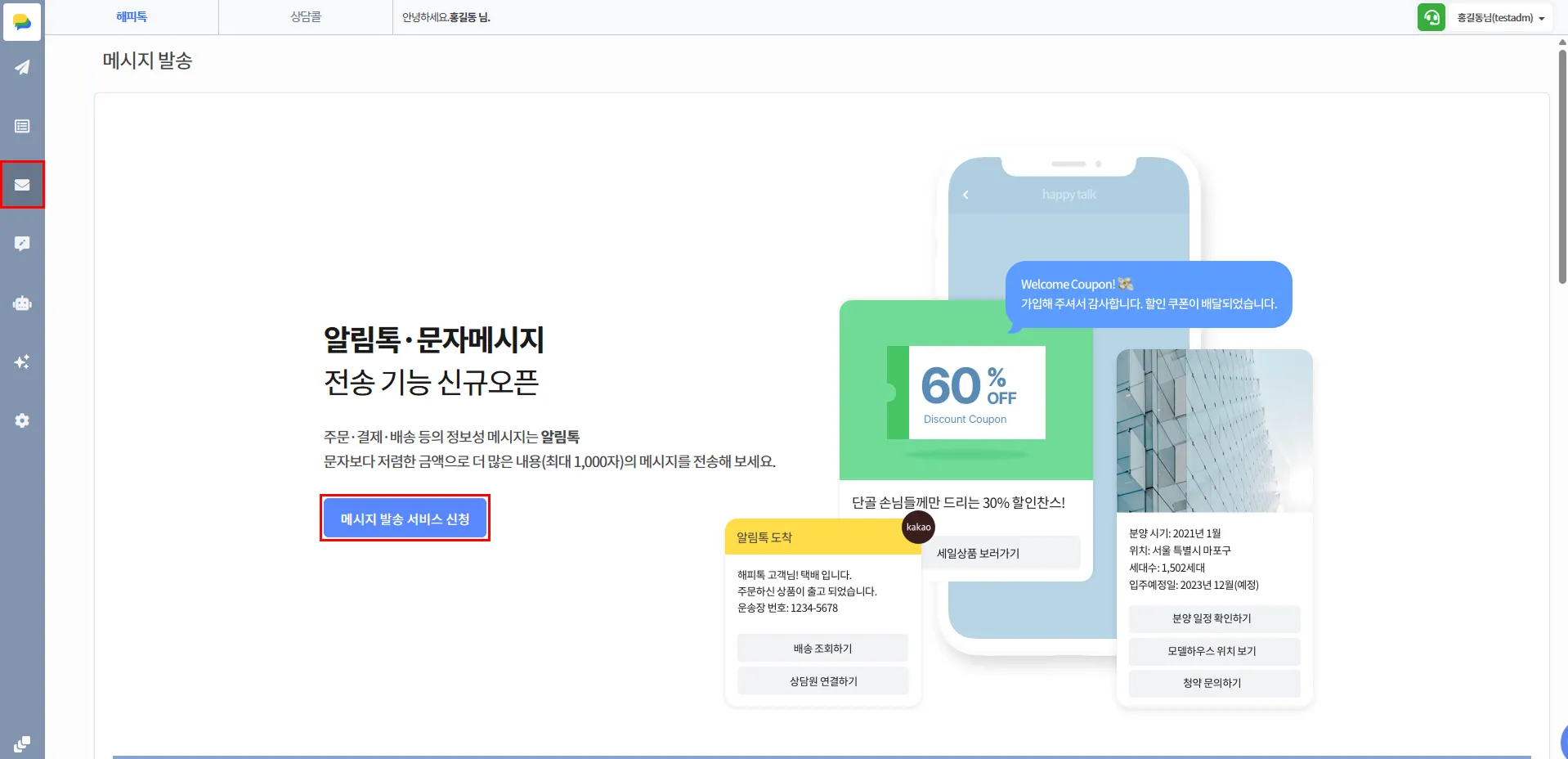Viewport: 1568px width, 759px height.
Task: Click the 알림톡 도착 card header
Action: point(822,537)
